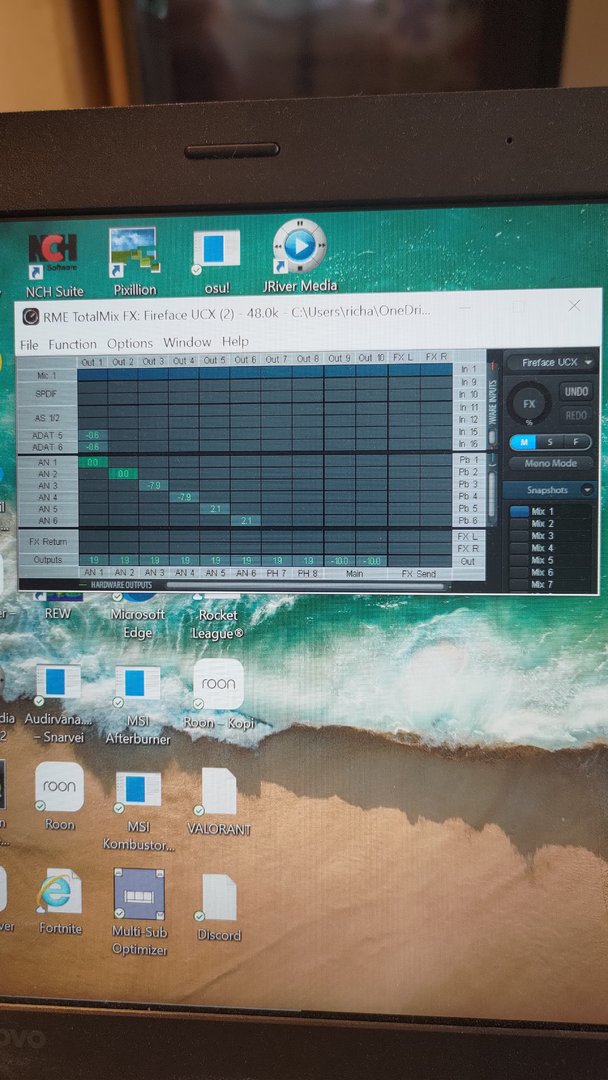Screen dimensions: 608x1080
Task: Open the NCH Suite desktop shortcut
Action: 53,264
